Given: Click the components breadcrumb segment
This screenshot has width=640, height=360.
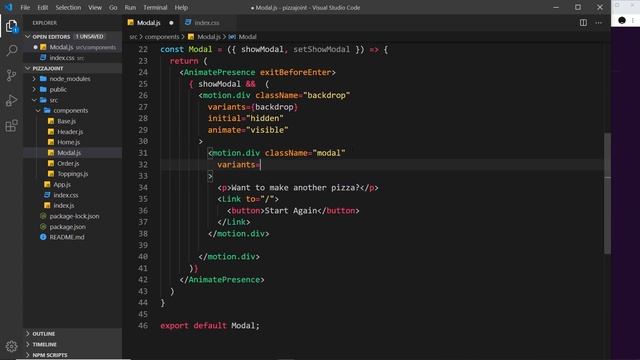Looking at the screenshot, I should click(162, 37).
